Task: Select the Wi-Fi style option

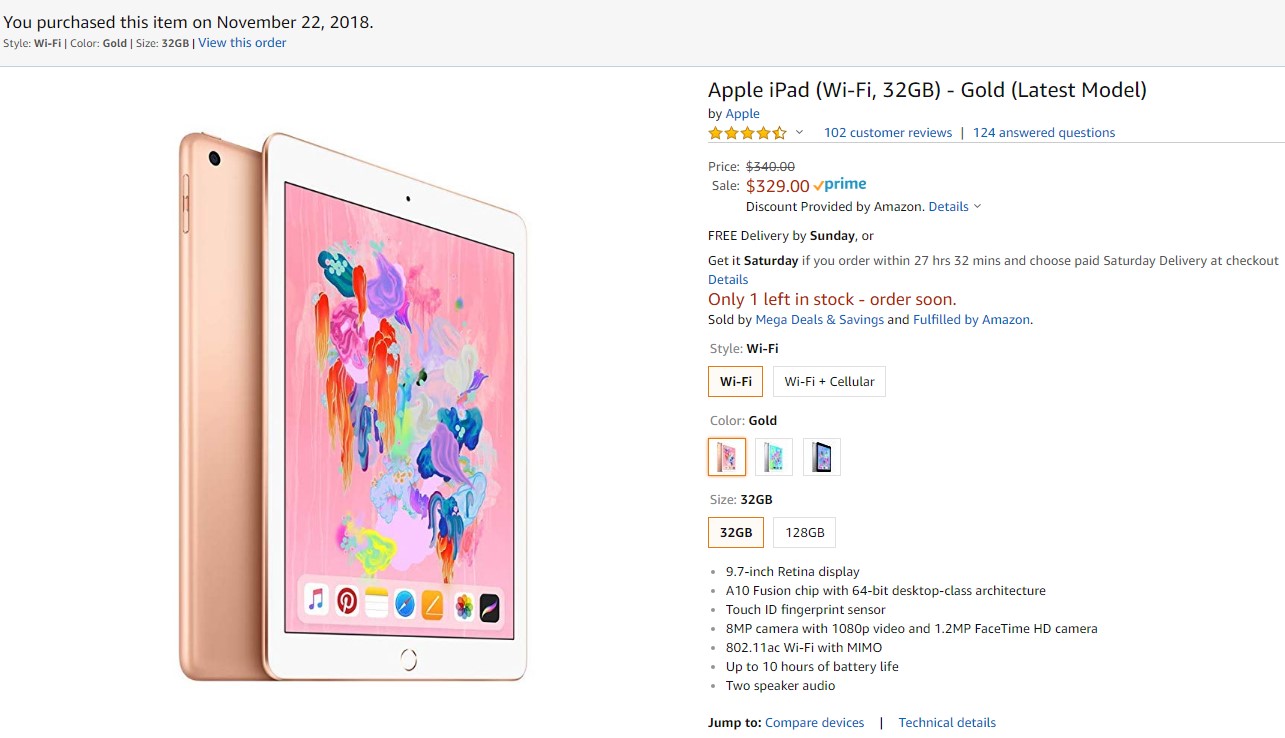Action: click(x=735, y=381)
